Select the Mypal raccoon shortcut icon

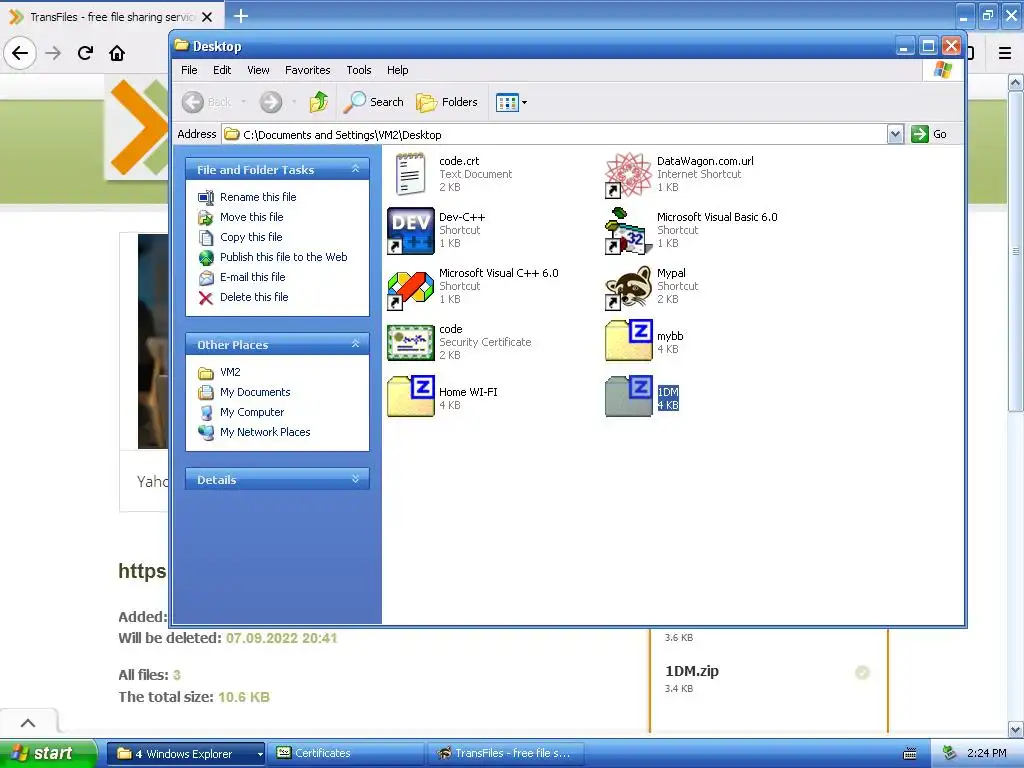pos(628,287)
